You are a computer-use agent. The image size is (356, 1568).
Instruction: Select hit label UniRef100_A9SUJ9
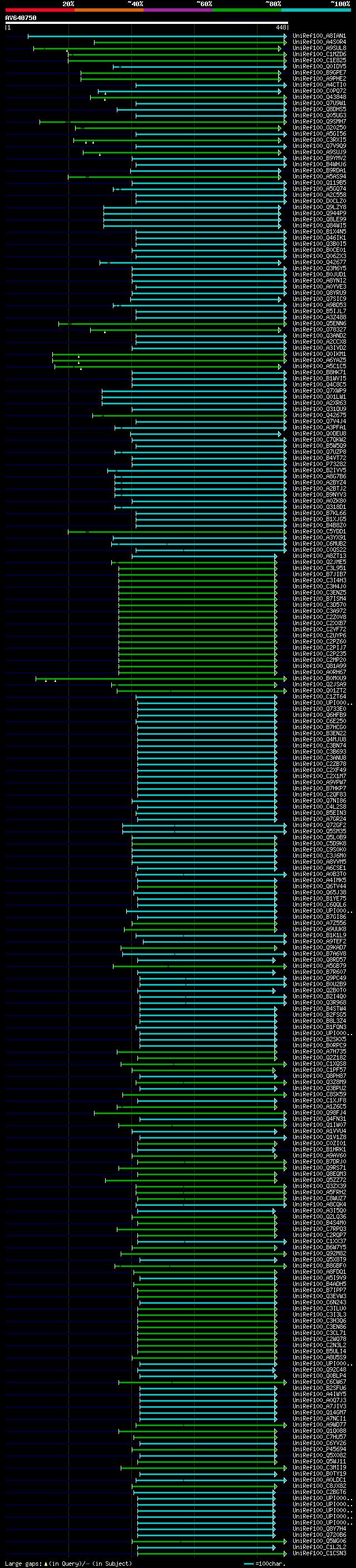pyautogui.click(x=319, y=152)
